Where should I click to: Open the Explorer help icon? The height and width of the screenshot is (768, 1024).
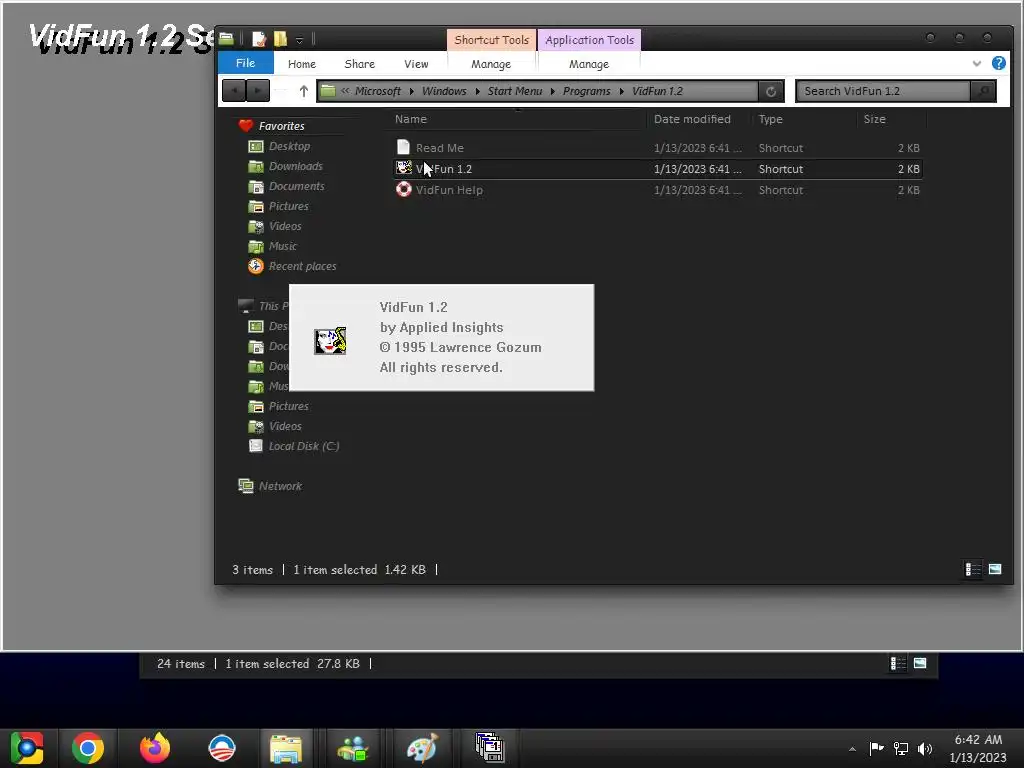coord(999,63)
